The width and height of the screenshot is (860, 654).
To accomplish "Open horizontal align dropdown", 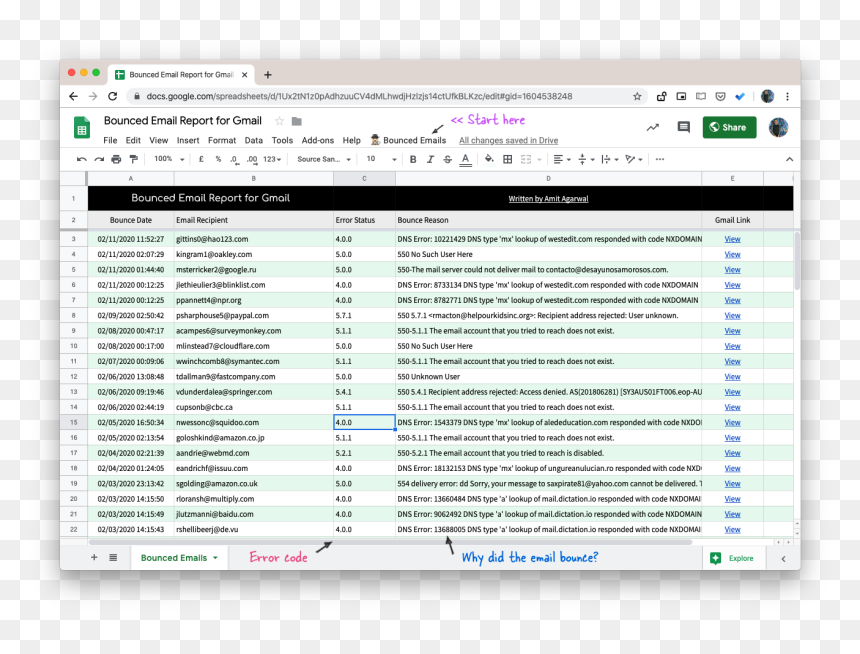I will pyautogui.click(x=562, y=159).
